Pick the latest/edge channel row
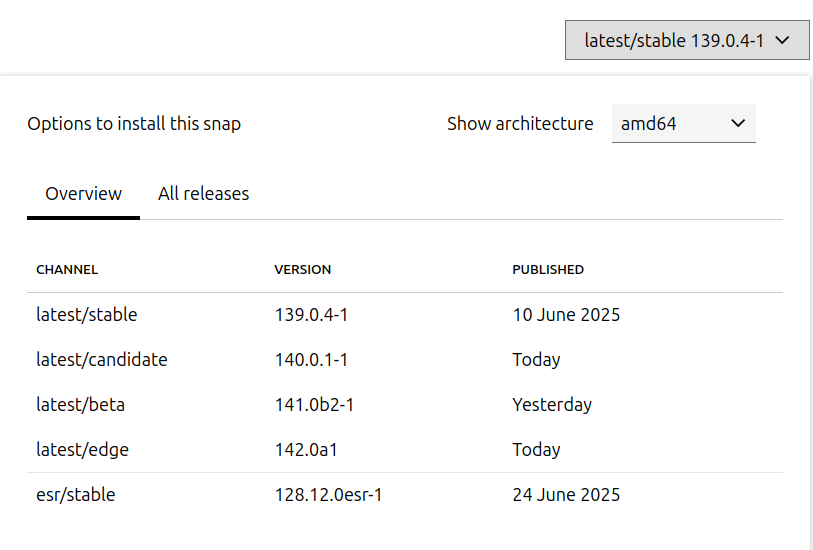The image size is (813, 550). click(83, 450)
